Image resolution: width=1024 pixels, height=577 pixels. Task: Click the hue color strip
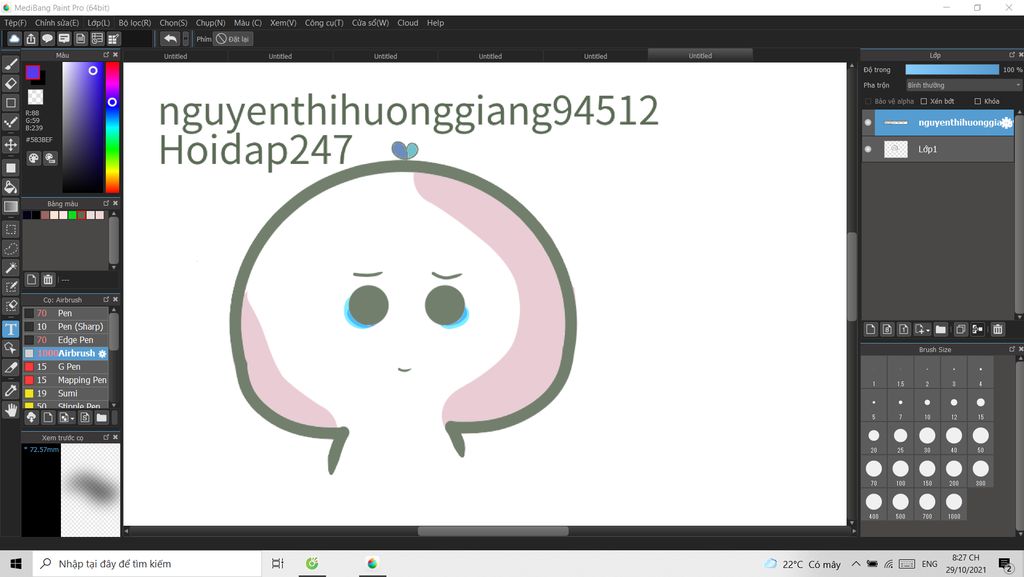tap(112, 127)
